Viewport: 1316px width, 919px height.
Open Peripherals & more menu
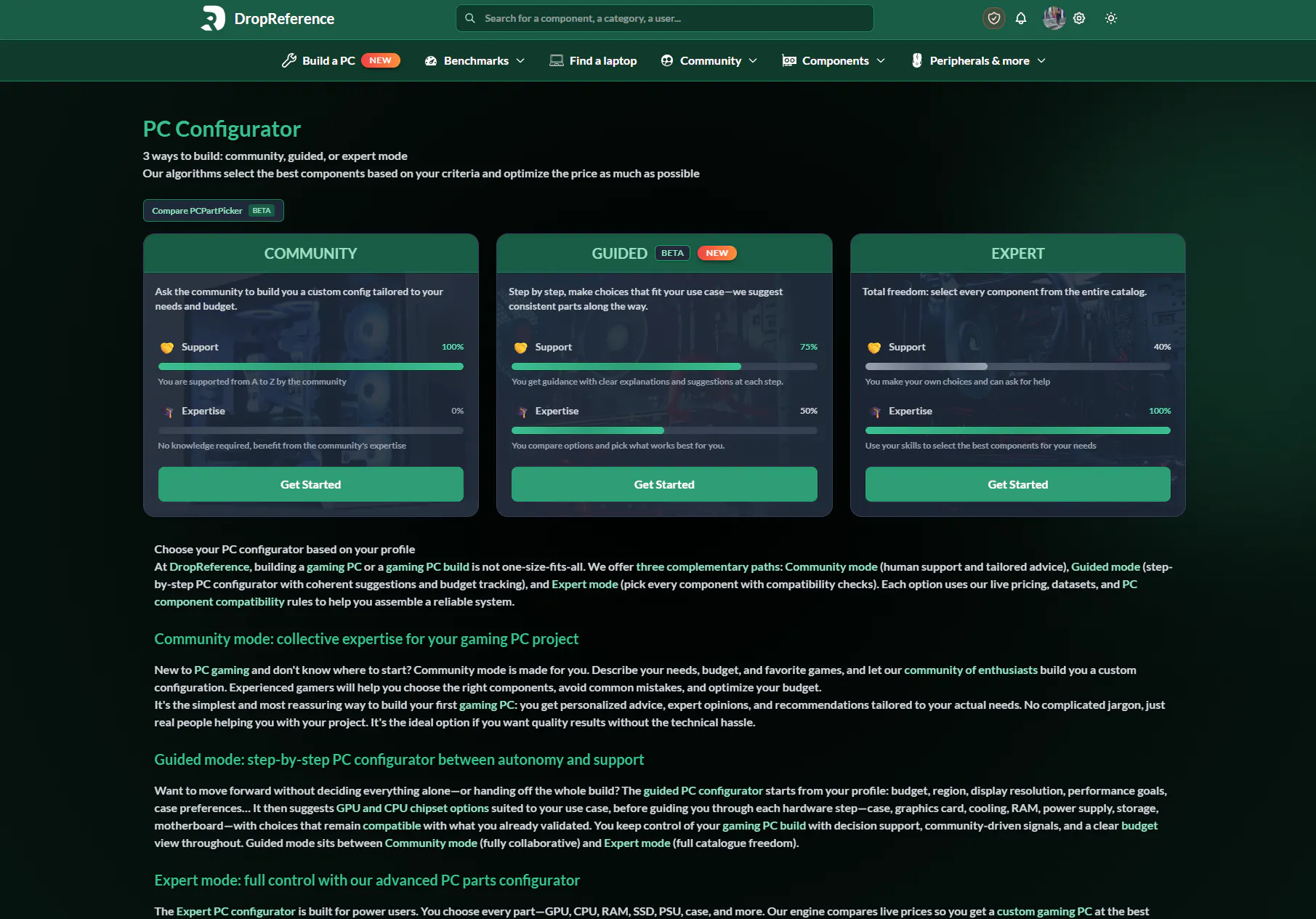(979, 60)
